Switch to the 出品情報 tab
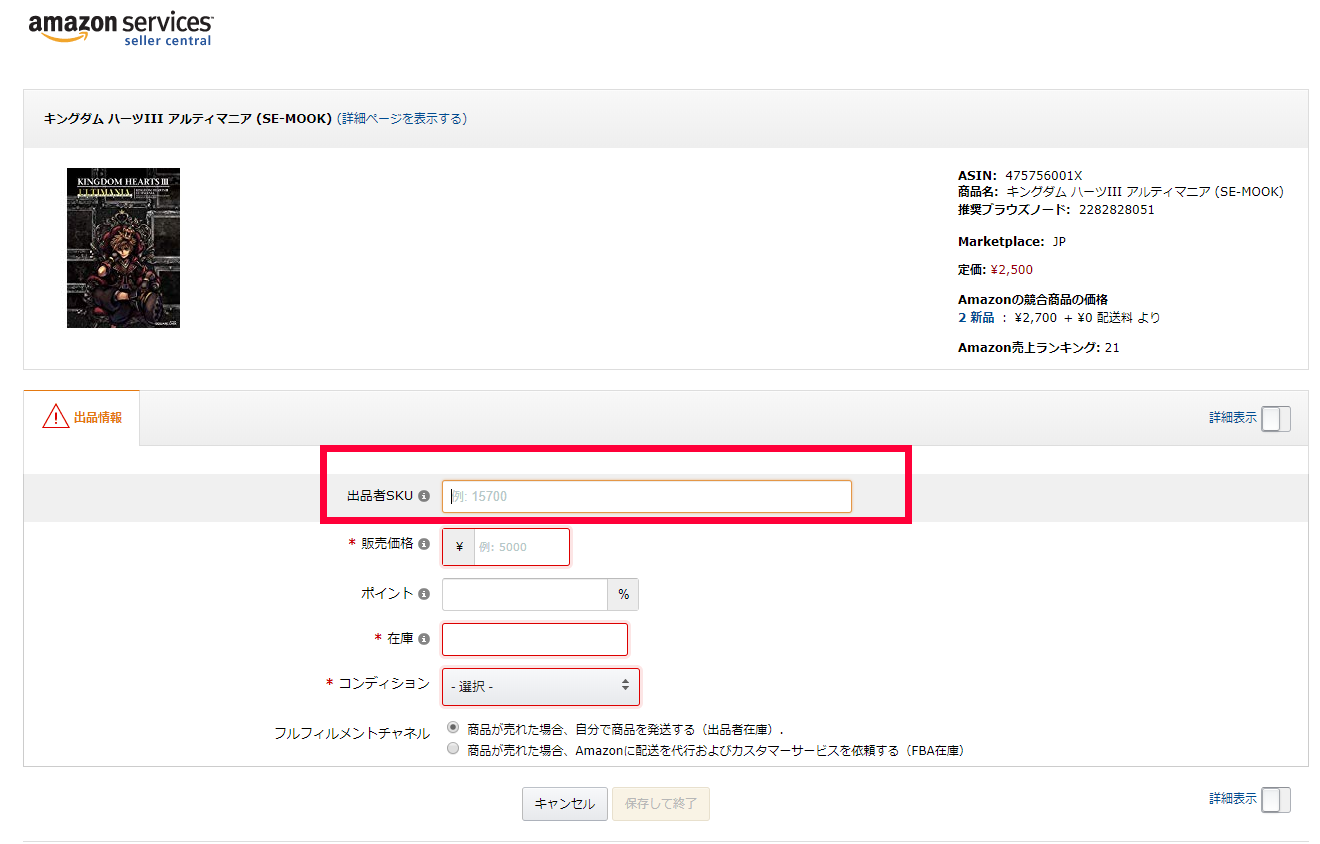Screen dimensions: 1320x844 point(97,418)
